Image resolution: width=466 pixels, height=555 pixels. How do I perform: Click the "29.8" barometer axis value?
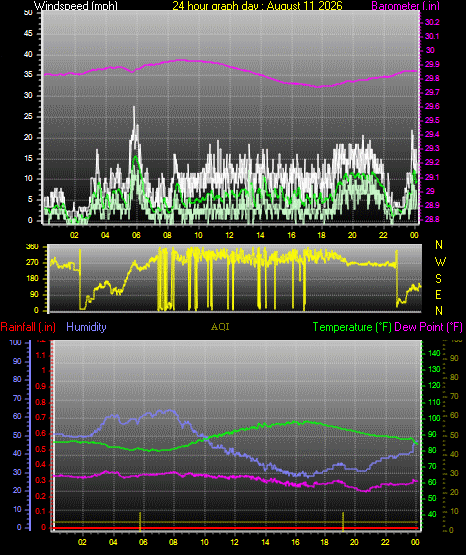pyautogui.click(x=432, y=79)
